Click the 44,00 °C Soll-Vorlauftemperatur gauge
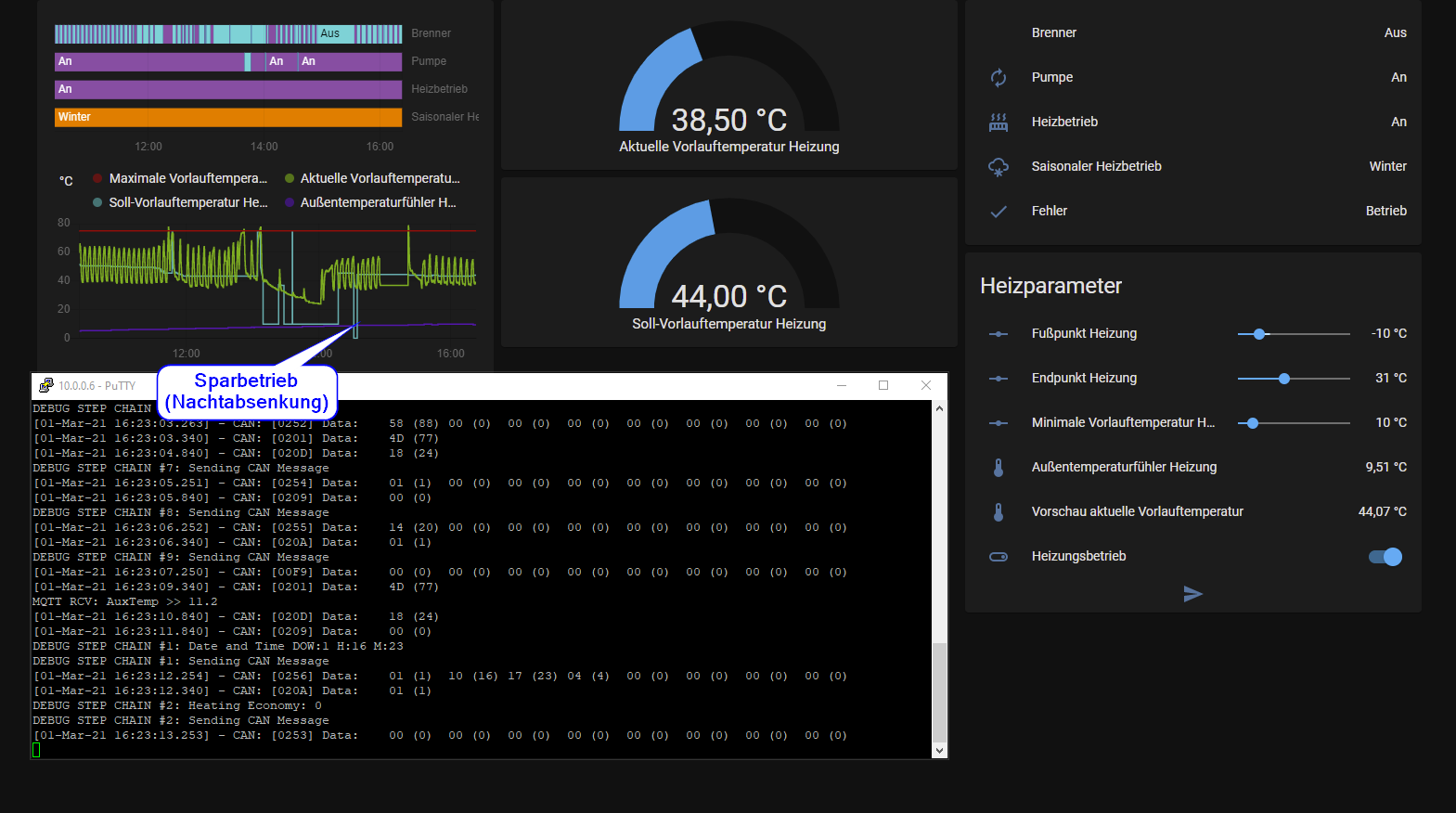This screenshot has width=1456, height=813. pos(729,263)
